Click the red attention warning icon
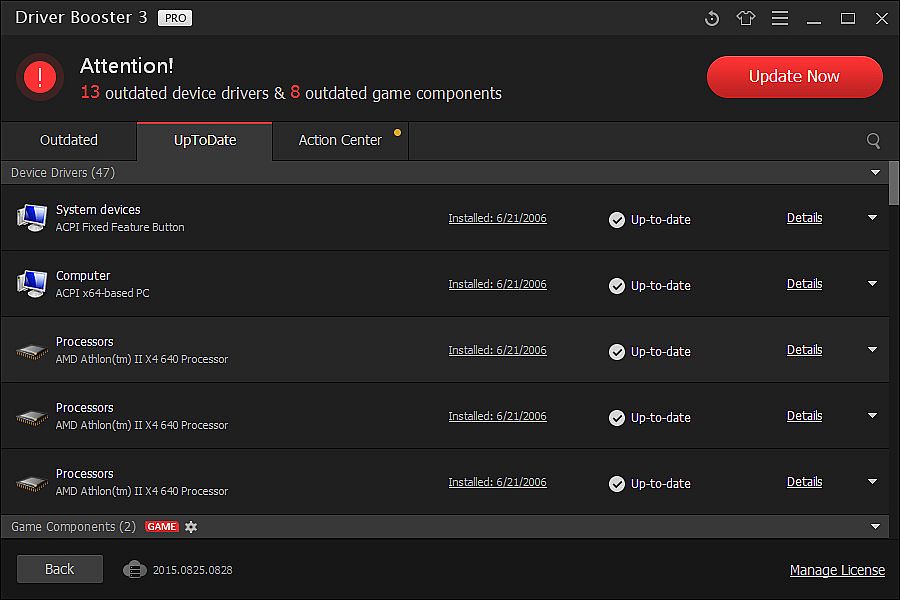This screenshot has width=900, height=600. click(40, 76)
